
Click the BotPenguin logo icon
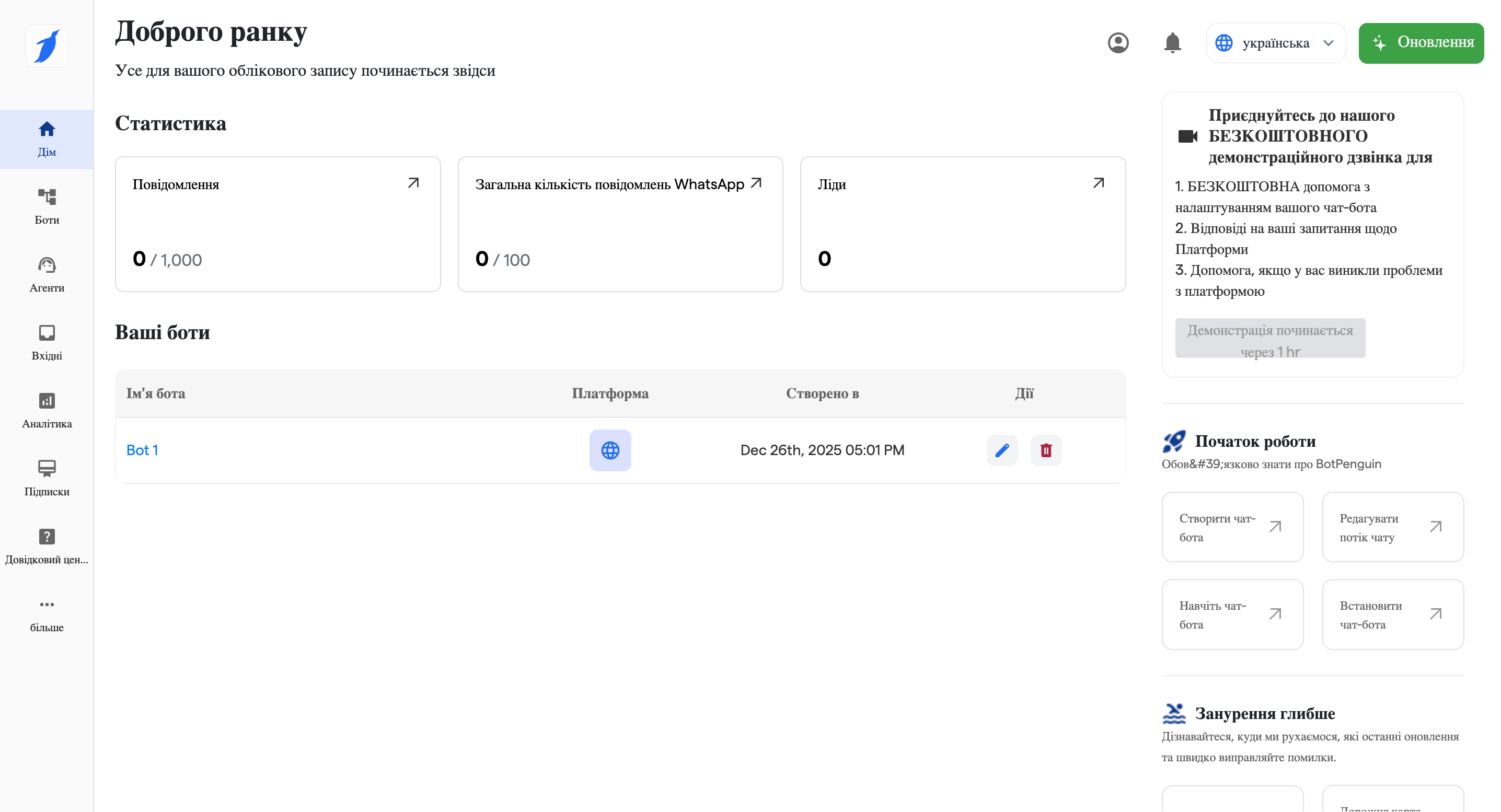coord(47,46)
